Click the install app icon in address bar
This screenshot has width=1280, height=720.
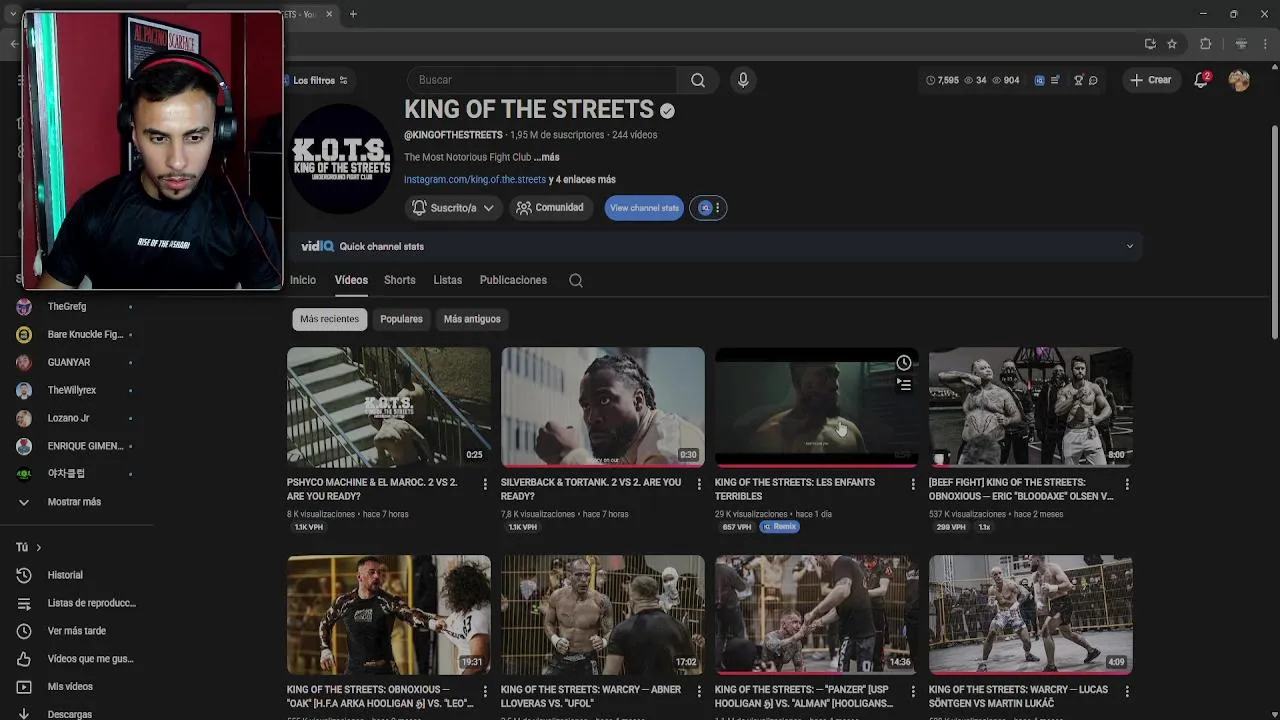pos(1150,44)
